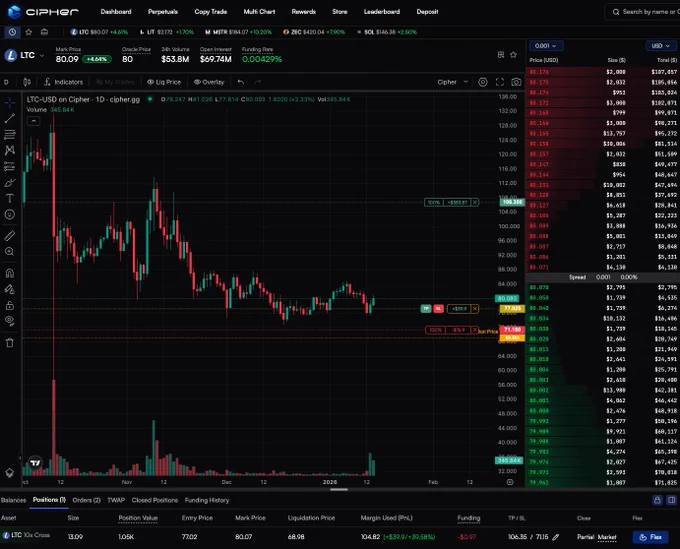Select the Fibonacci retracement tool
This screenshot has width=680, height=549.
coord(10,134)
